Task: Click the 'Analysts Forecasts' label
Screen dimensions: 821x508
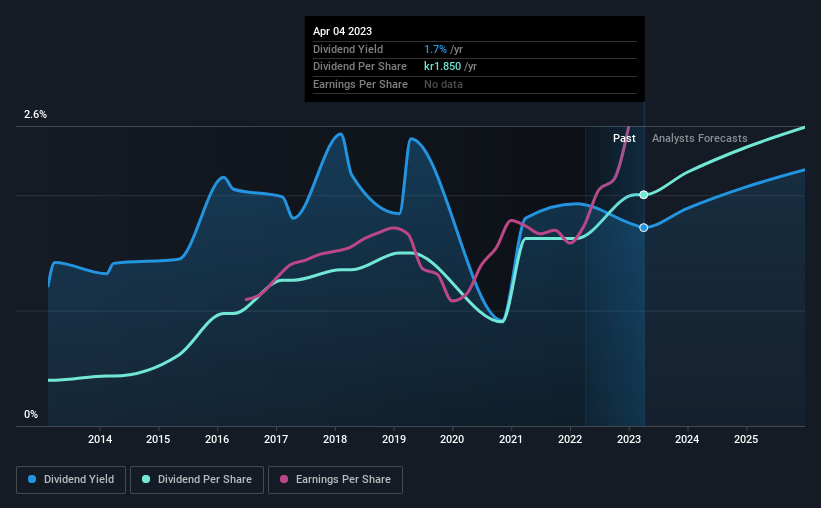Action: (700, 138)
